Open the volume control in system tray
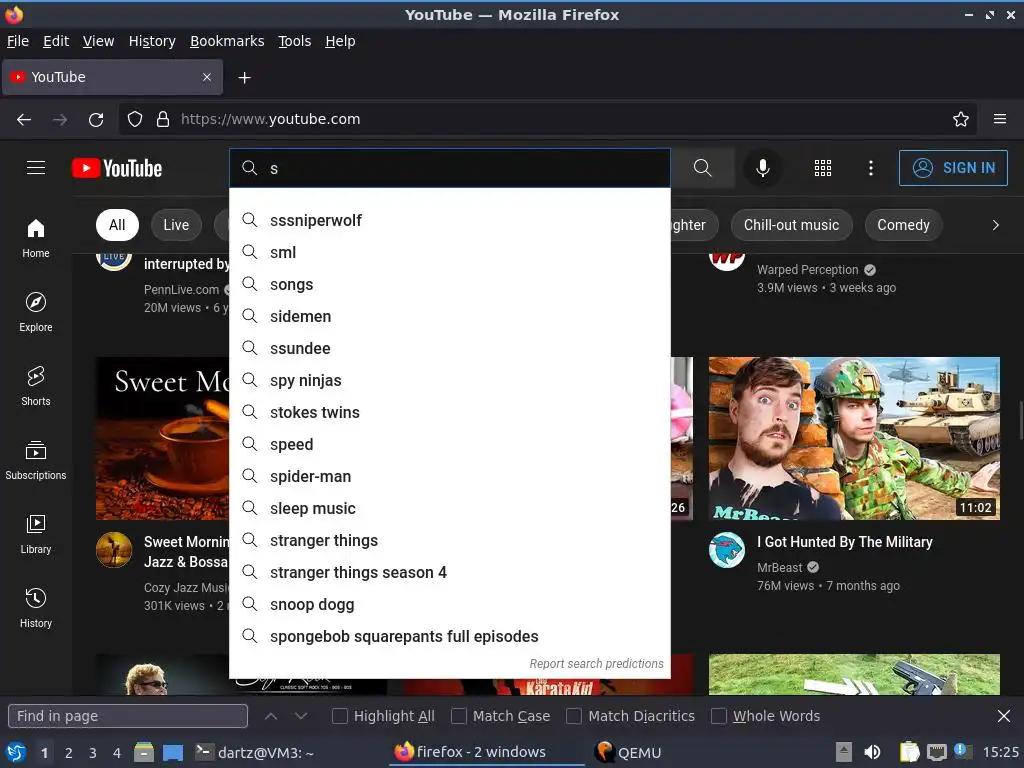 click(x=872, y=752)
